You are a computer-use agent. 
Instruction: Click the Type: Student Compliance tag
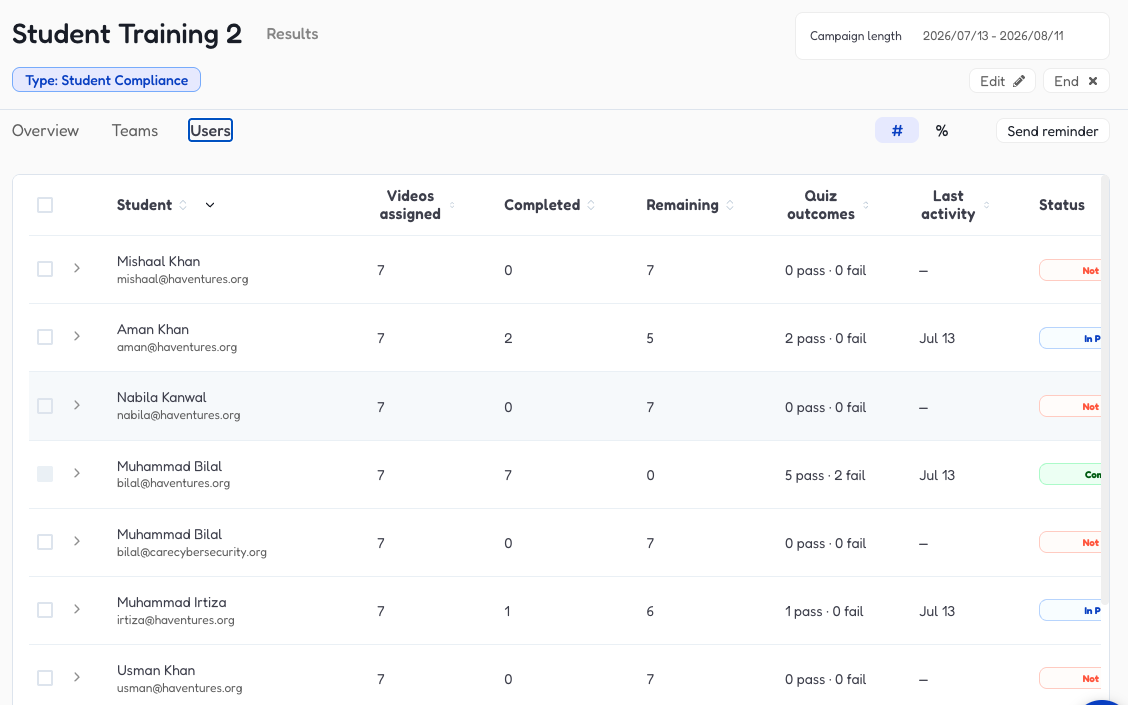106,80
